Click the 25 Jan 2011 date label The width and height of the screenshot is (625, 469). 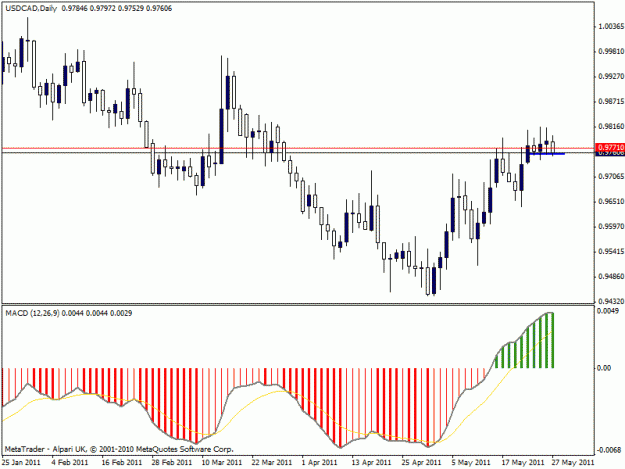coord(21,463)
